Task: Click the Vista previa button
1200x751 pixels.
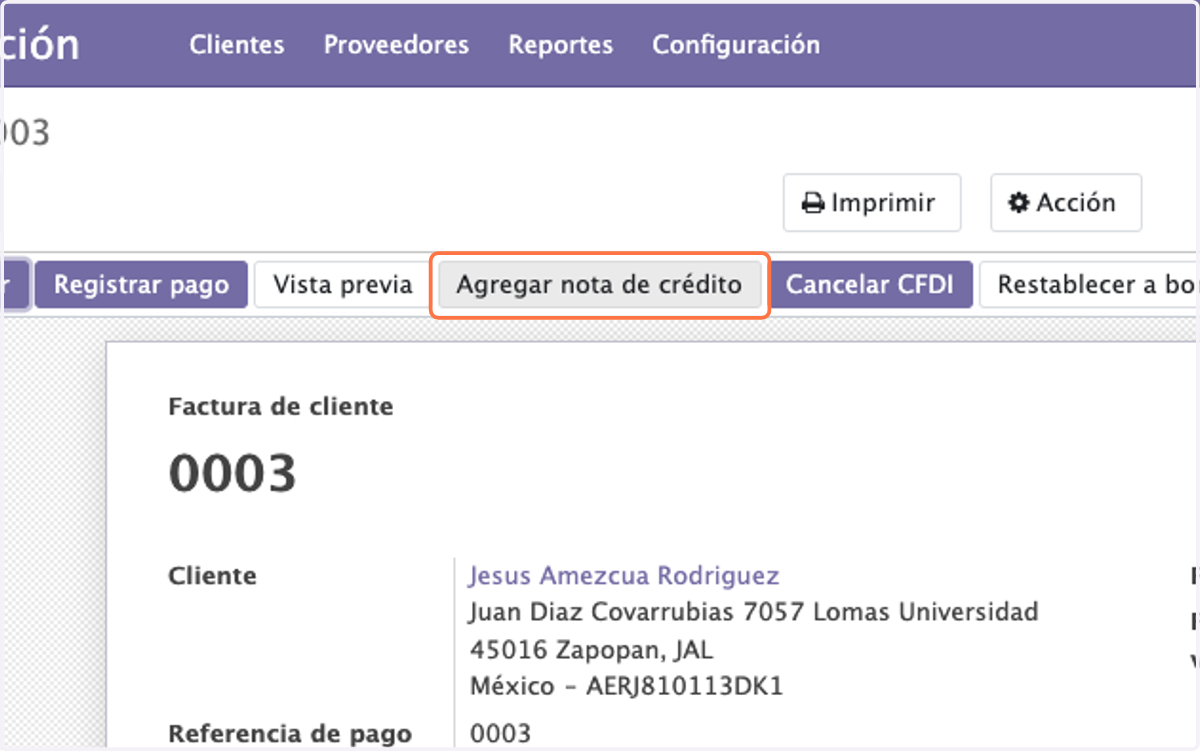Action: [x=343, y=285]
